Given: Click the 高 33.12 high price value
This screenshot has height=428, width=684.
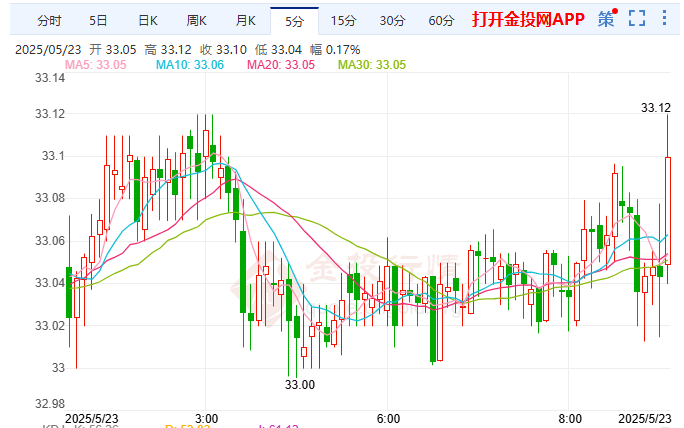Looking at the screenshot, I should click(168, 50).
